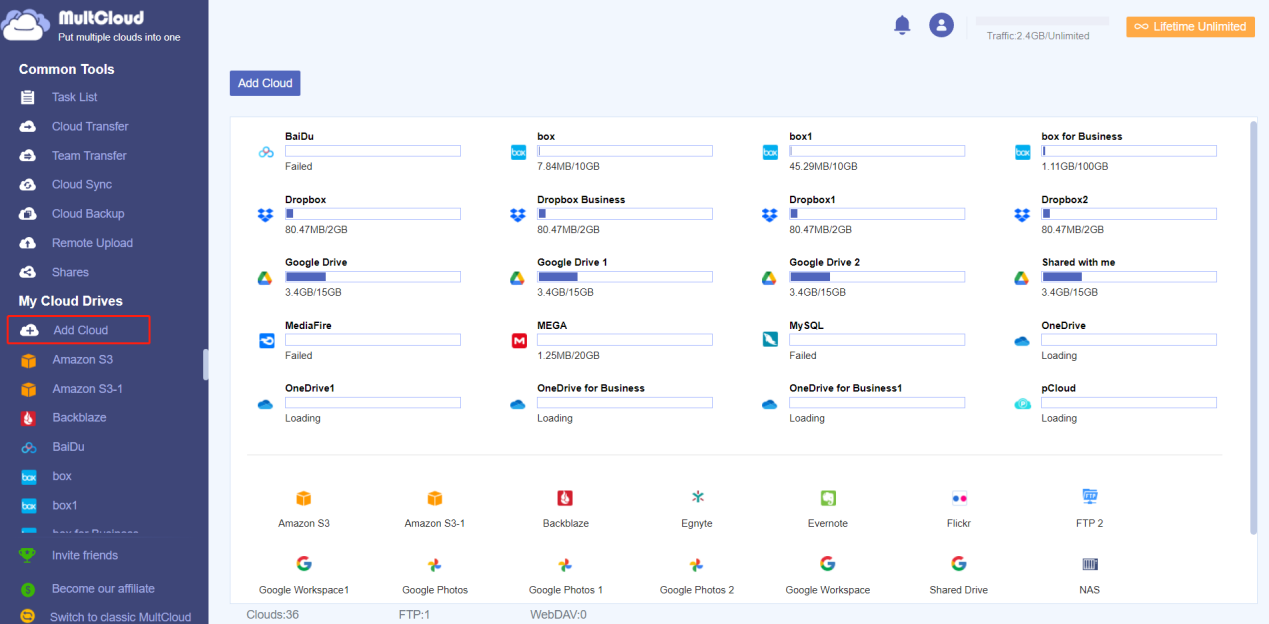Select the MediaFire cloud icon
1269x624 pixels.
(266, 341)
